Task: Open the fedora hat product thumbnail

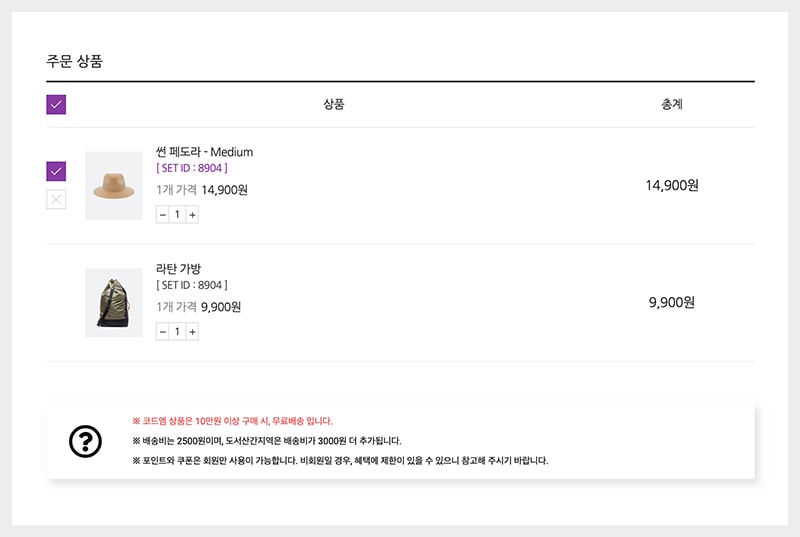Action: click(114, 186)
